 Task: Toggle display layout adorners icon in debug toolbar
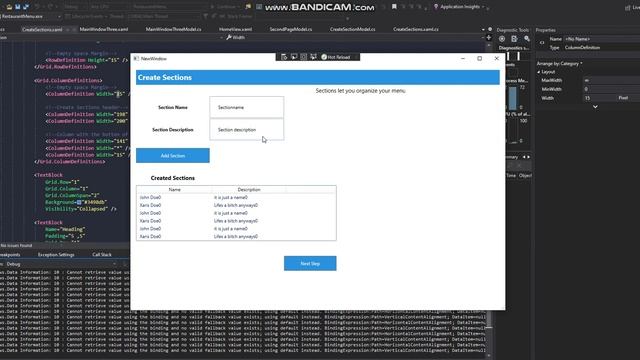(x=303, y=57)
